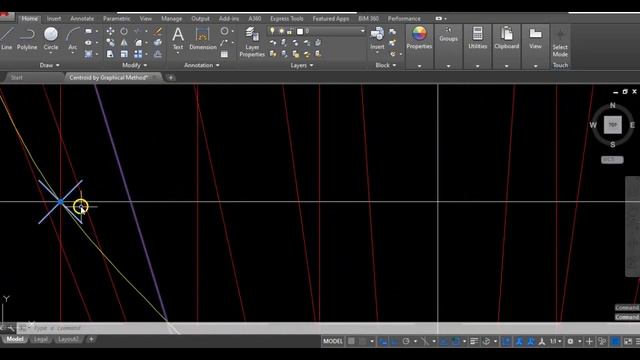Select the Offset tool
The image size is (640, 360).
point(158,54)
